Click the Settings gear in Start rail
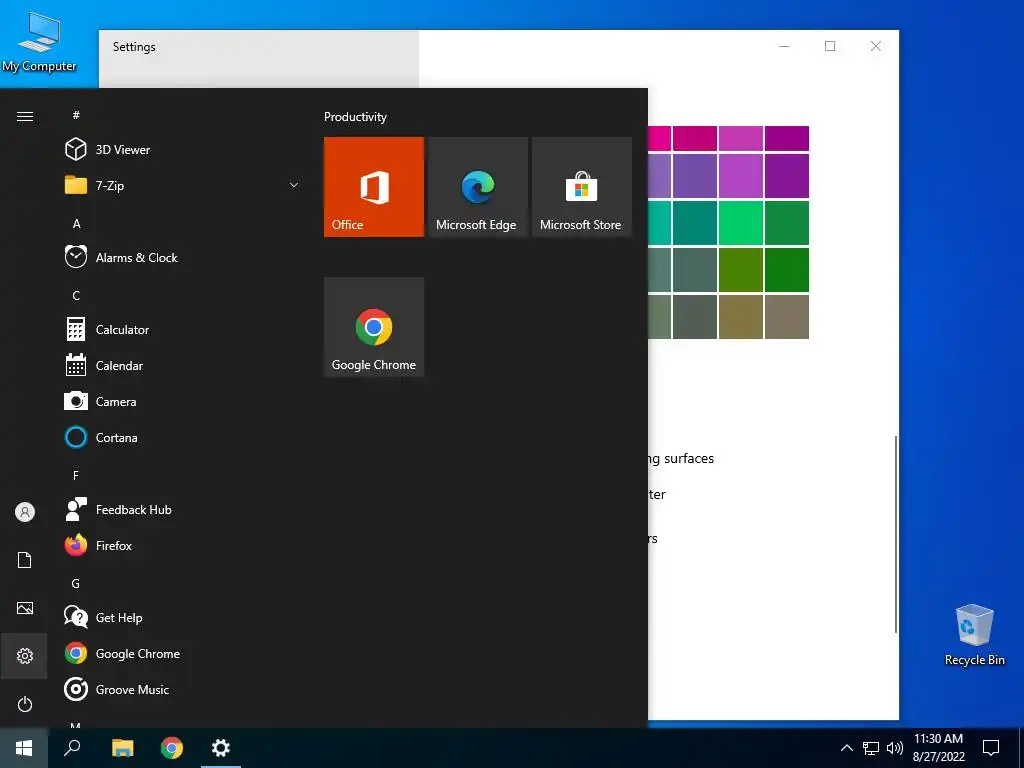The height and width of the screenshot is (768, 1024). 25,656
